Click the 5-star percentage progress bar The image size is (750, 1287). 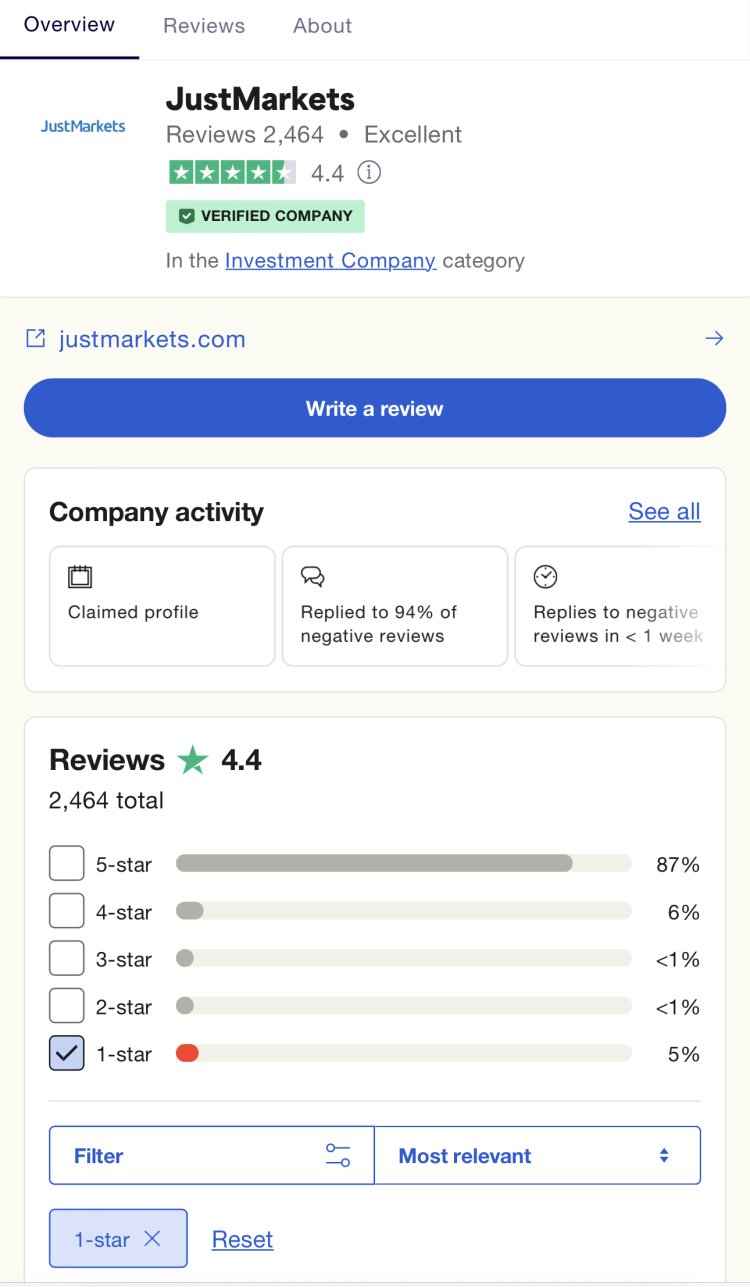[400, 862]
